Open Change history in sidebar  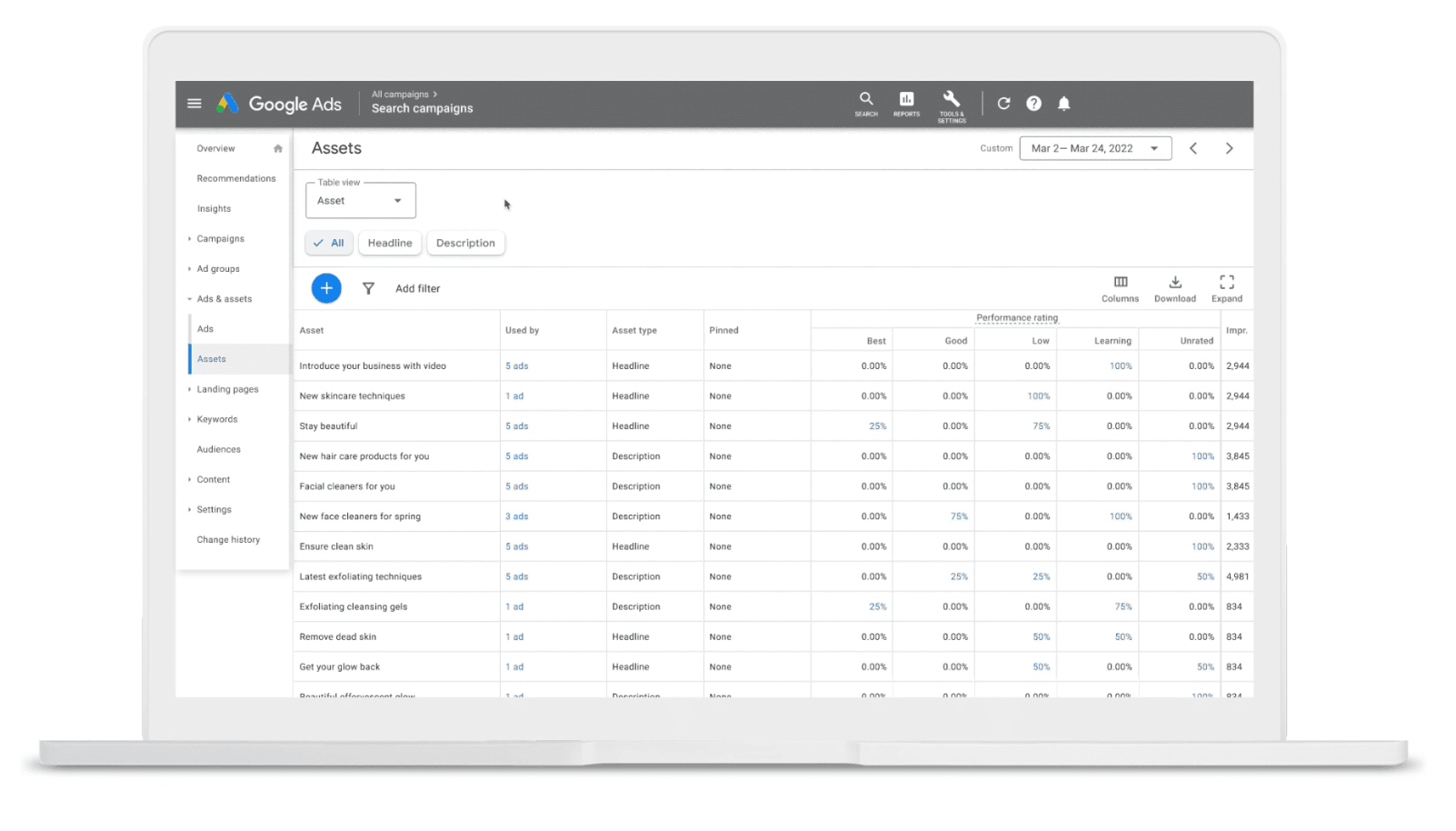click(x=228, y=540)
